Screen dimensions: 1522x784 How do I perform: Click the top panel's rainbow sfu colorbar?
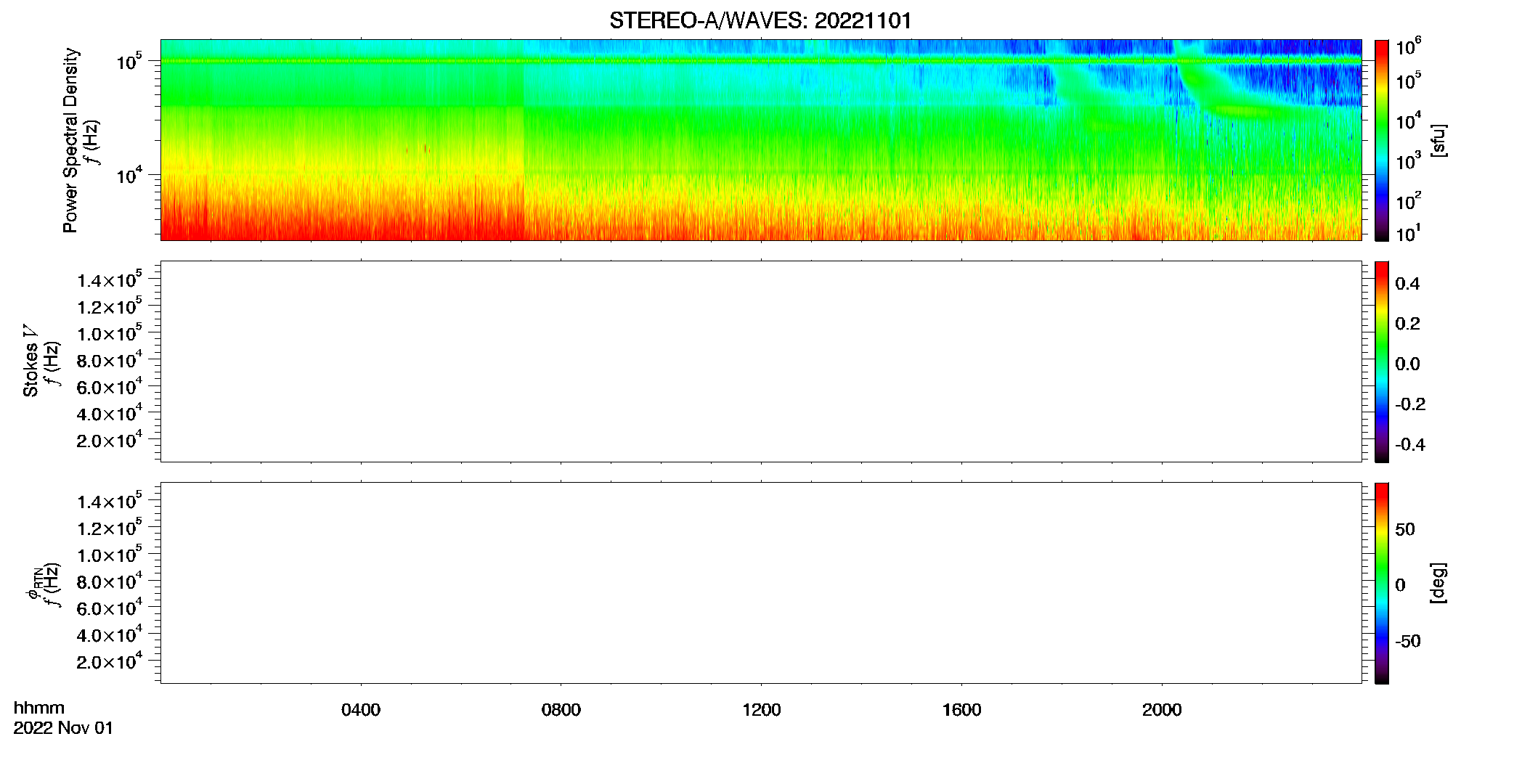click(x=1382, y=140)
